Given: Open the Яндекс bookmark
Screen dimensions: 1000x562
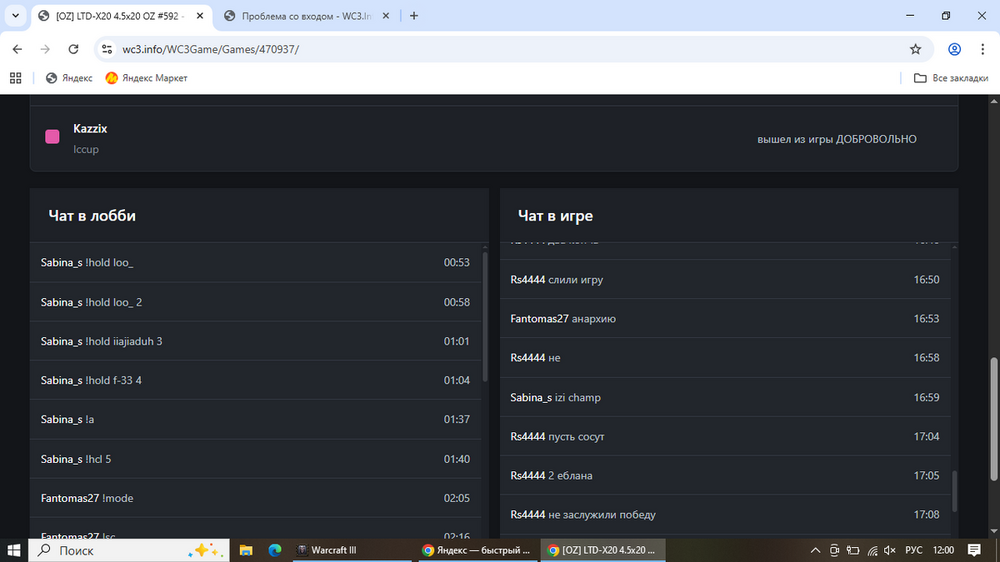Looking at the screenshot, I should (x=69, y=78).
